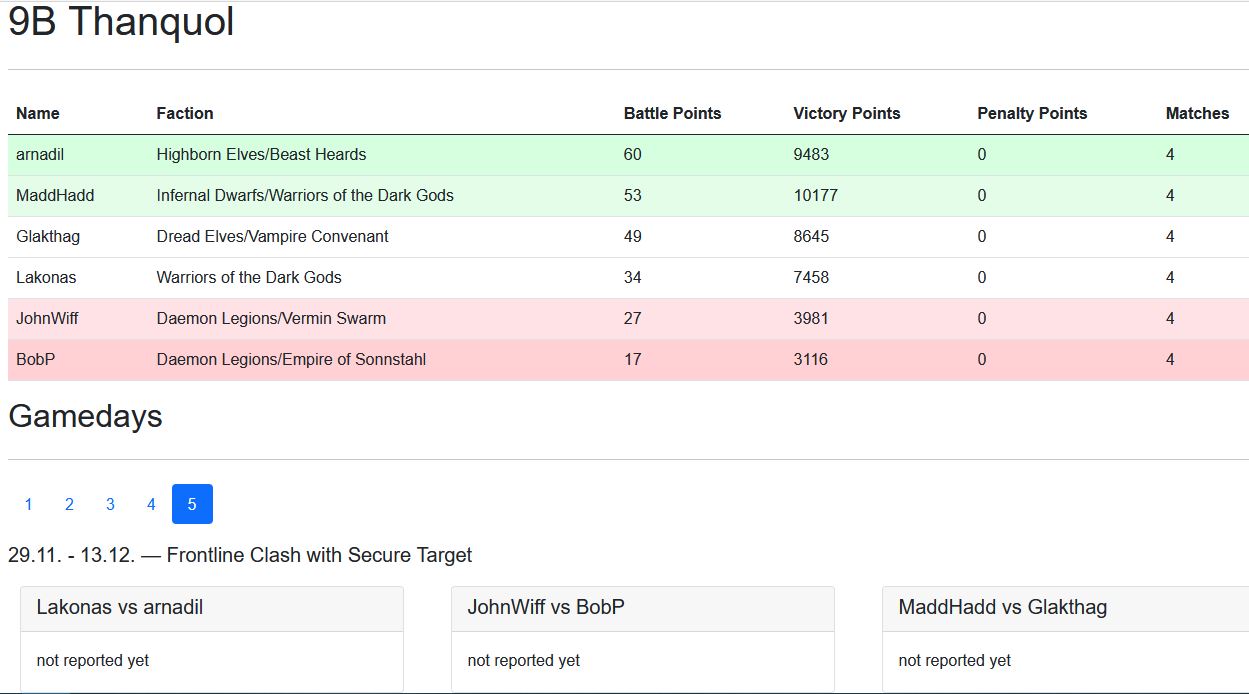The height and width of the screenshot is (694, 1249).
Task: Switch to gameday 2
Action: click(x=69, y=504)
